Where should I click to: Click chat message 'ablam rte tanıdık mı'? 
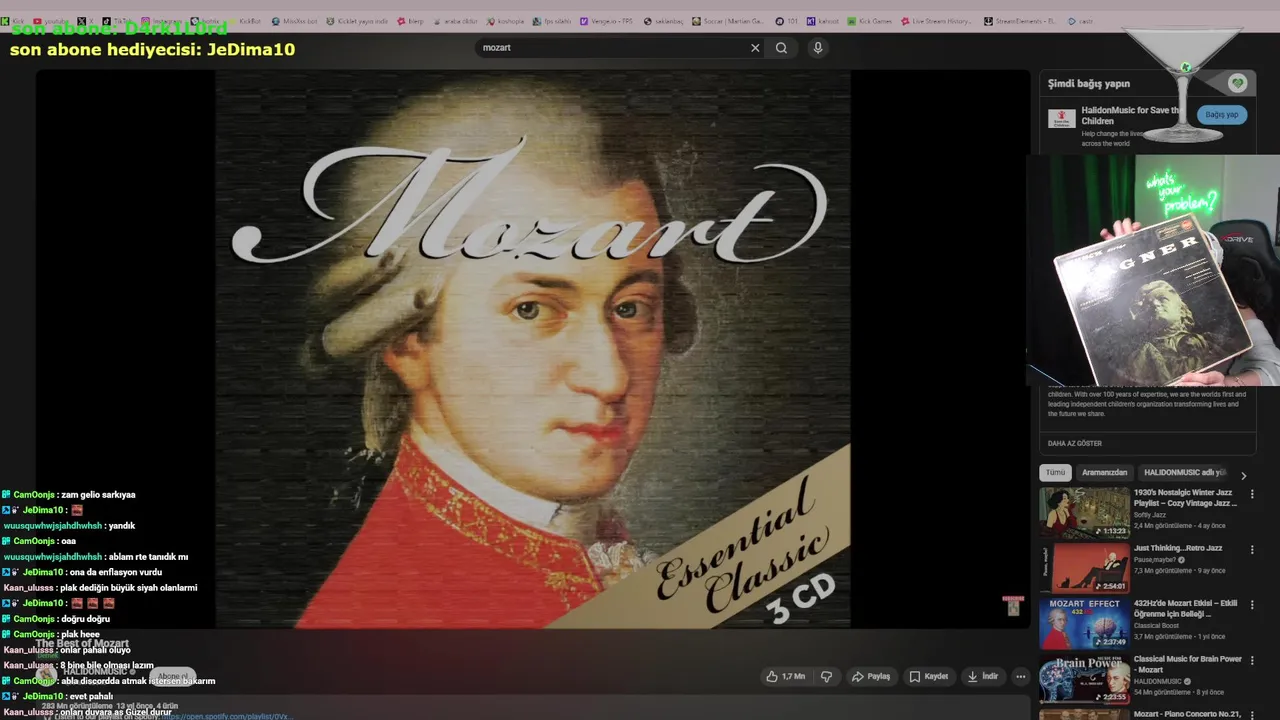(146, 557)
